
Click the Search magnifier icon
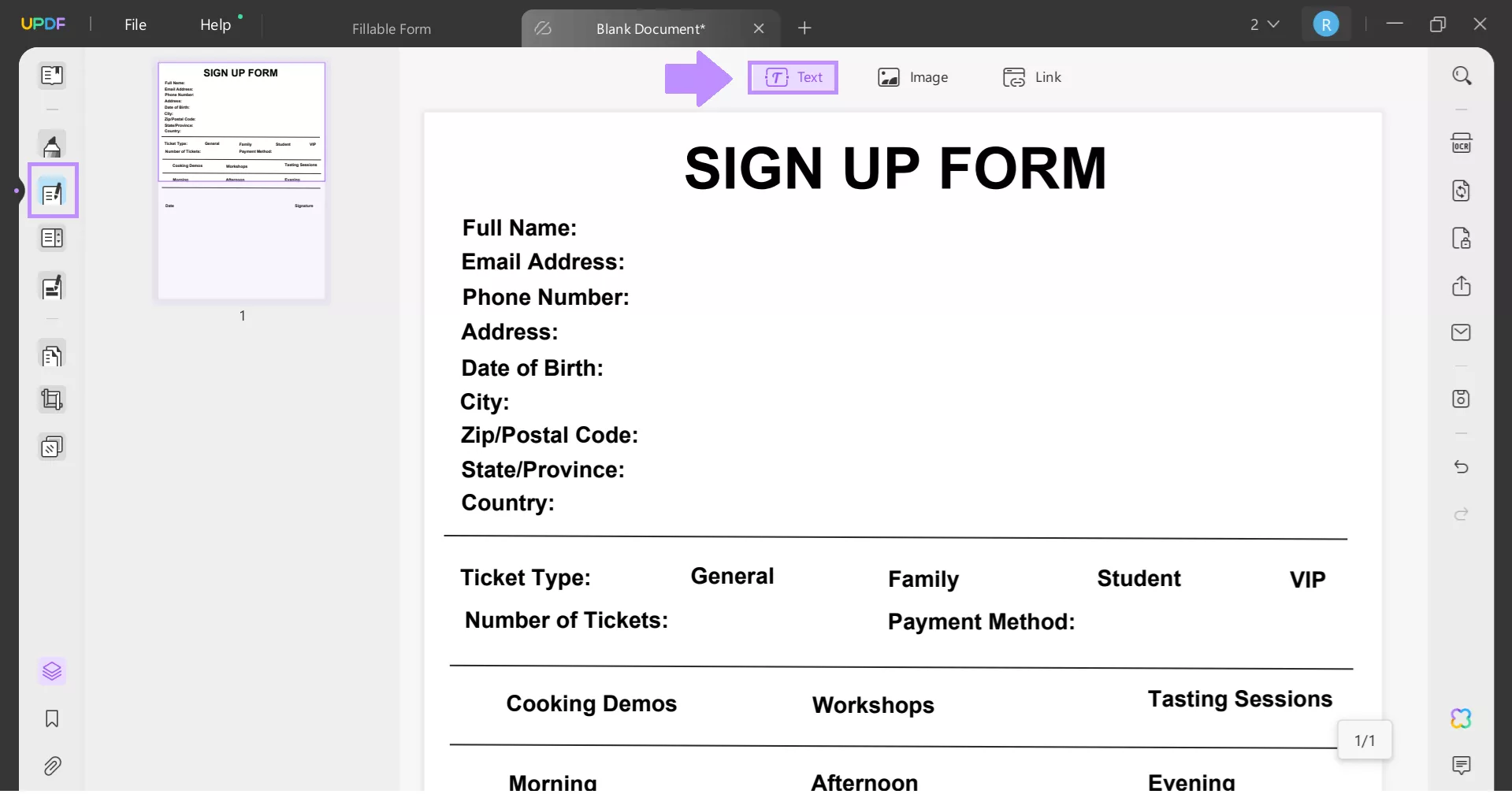(x=1462, y=76)
